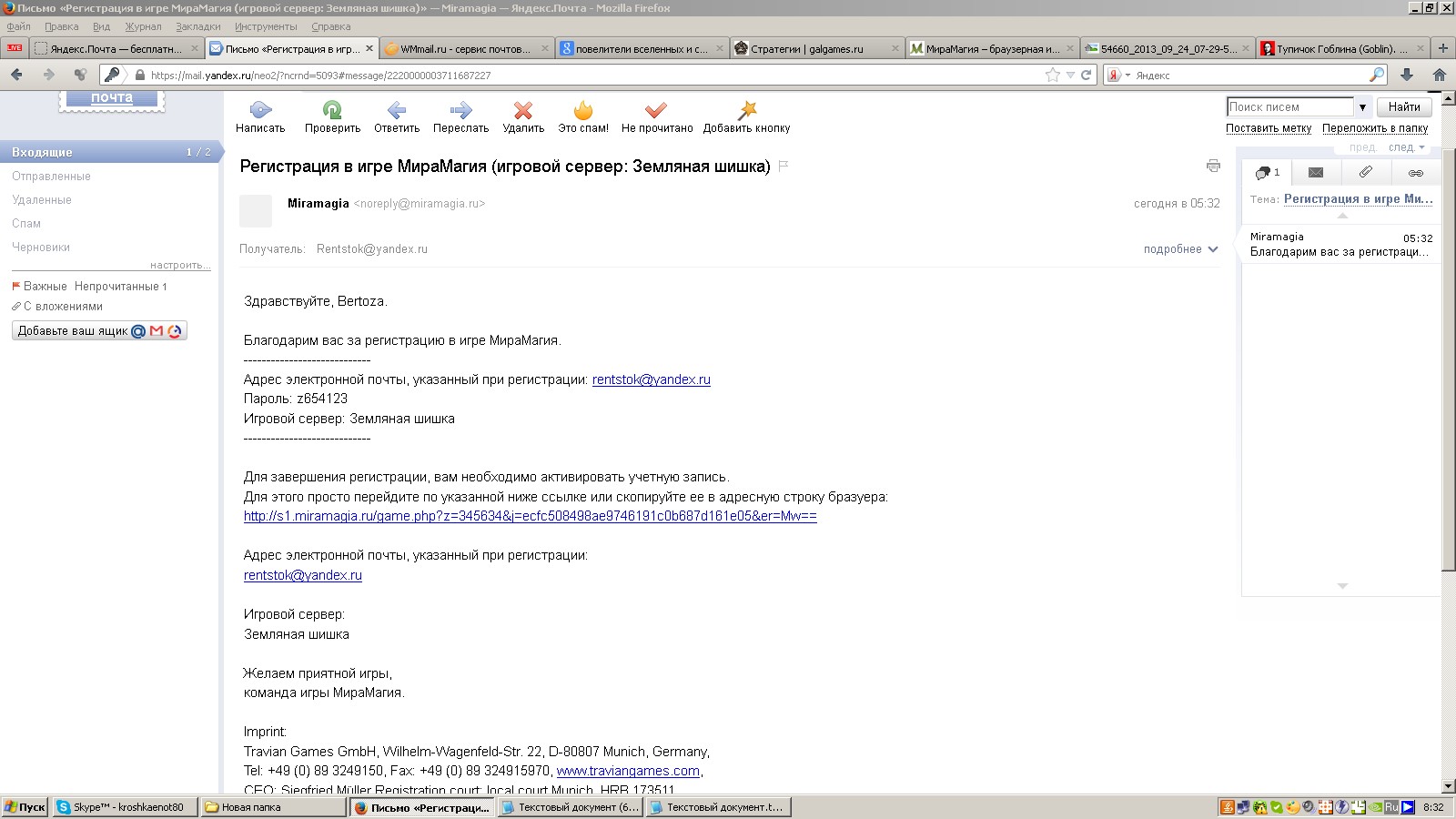Switch to the Стратегии galgames.ru tab
1456x819 pixels.
tap(815, 48)
